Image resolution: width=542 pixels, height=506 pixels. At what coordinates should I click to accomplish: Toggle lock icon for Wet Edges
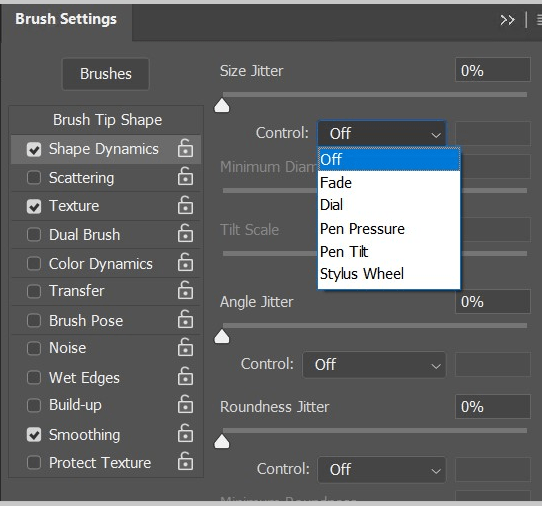[185, 377]
